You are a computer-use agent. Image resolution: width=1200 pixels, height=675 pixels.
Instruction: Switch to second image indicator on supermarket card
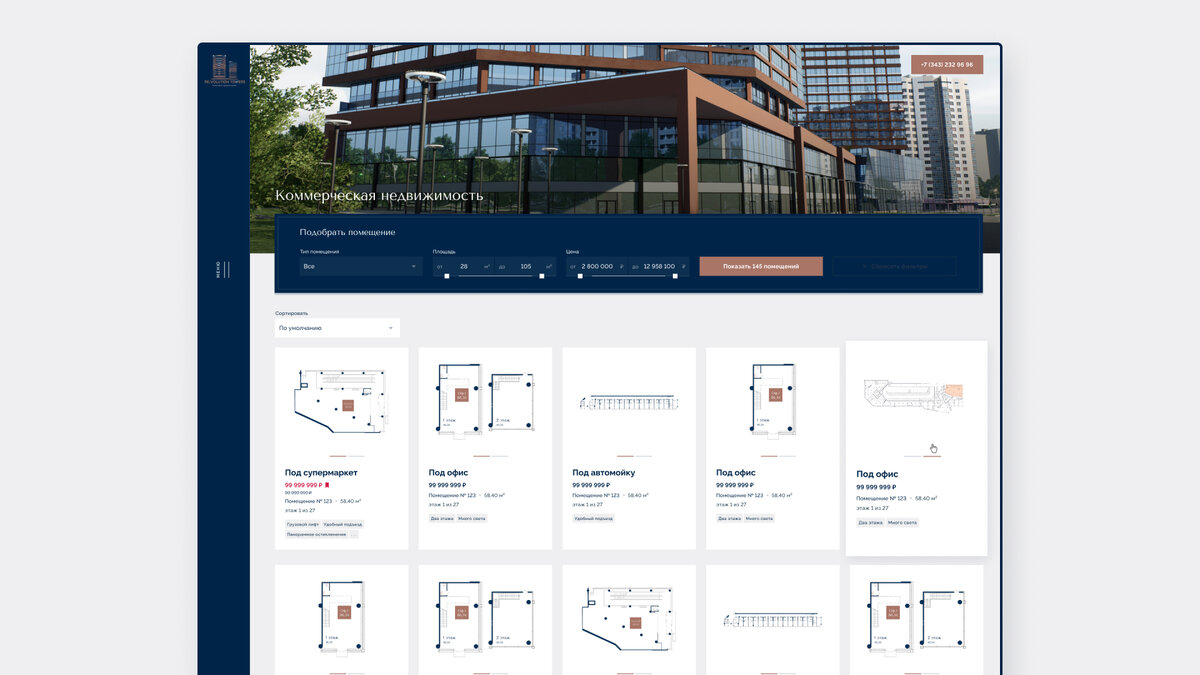(x=355, y=456)
